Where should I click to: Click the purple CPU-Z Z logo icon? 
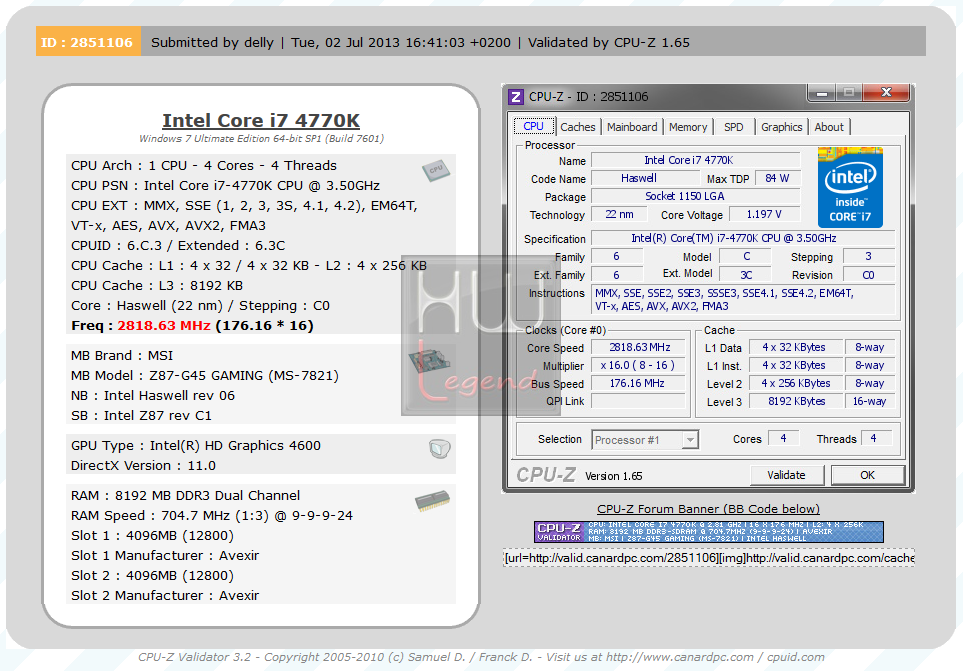(x=516, y=96)
